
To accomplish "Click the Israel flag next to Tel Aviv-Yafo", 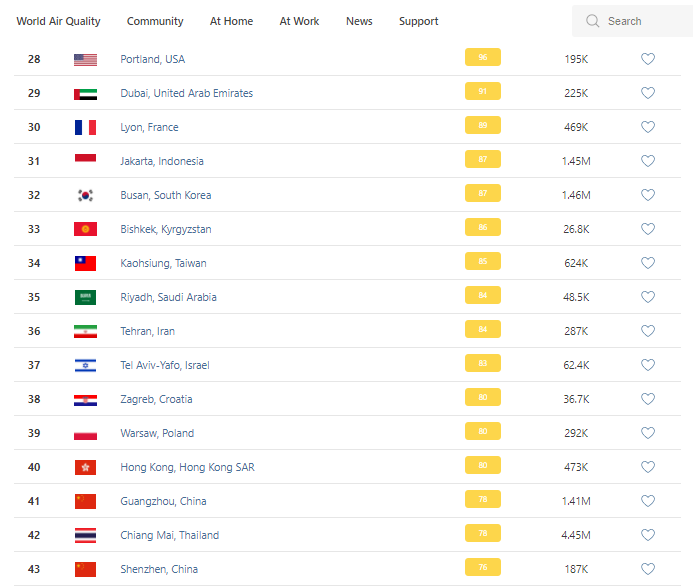I will pyautogui.click(x=85, y=365).
